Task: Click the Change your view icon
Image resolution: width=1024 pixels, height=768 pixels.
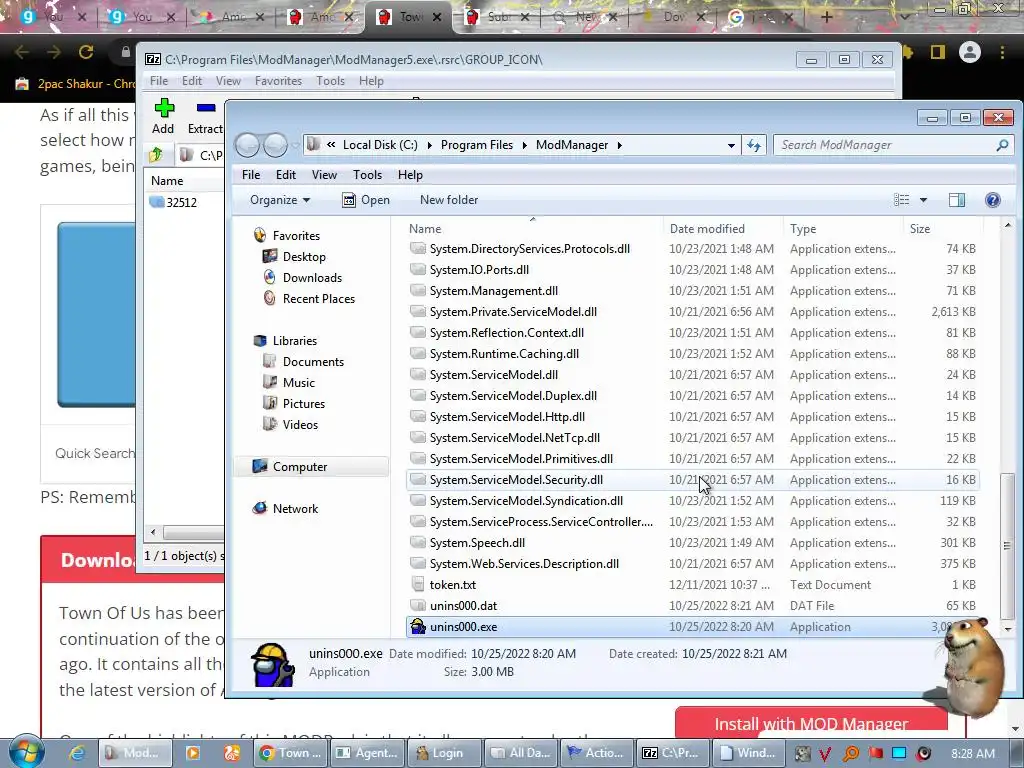Action: click(x=901, y=200)
